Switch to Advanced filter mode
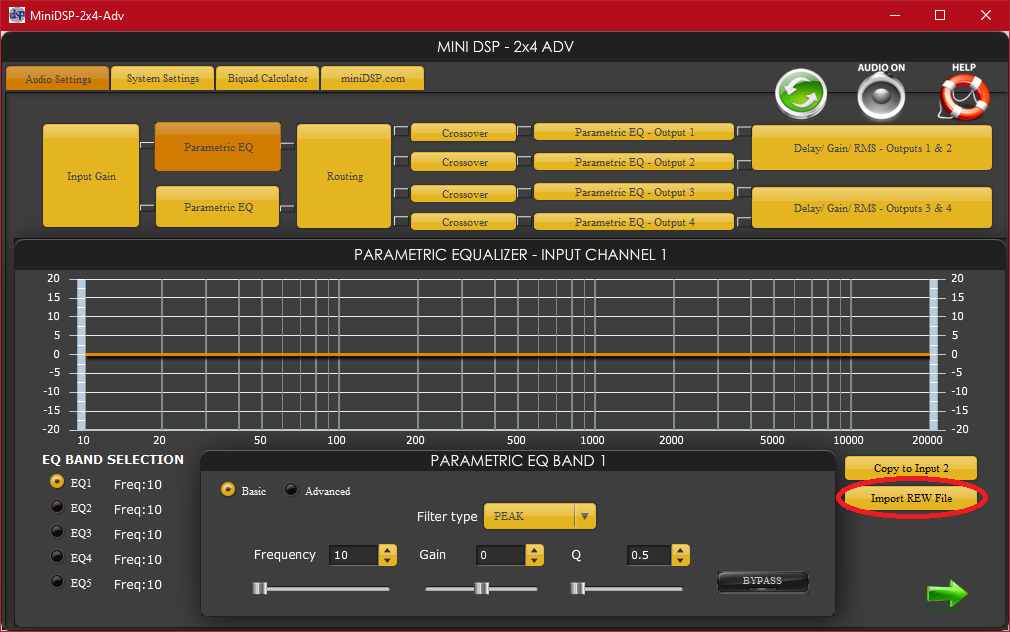The width and height of the screenshot is (1010, 632). [292, 490]
